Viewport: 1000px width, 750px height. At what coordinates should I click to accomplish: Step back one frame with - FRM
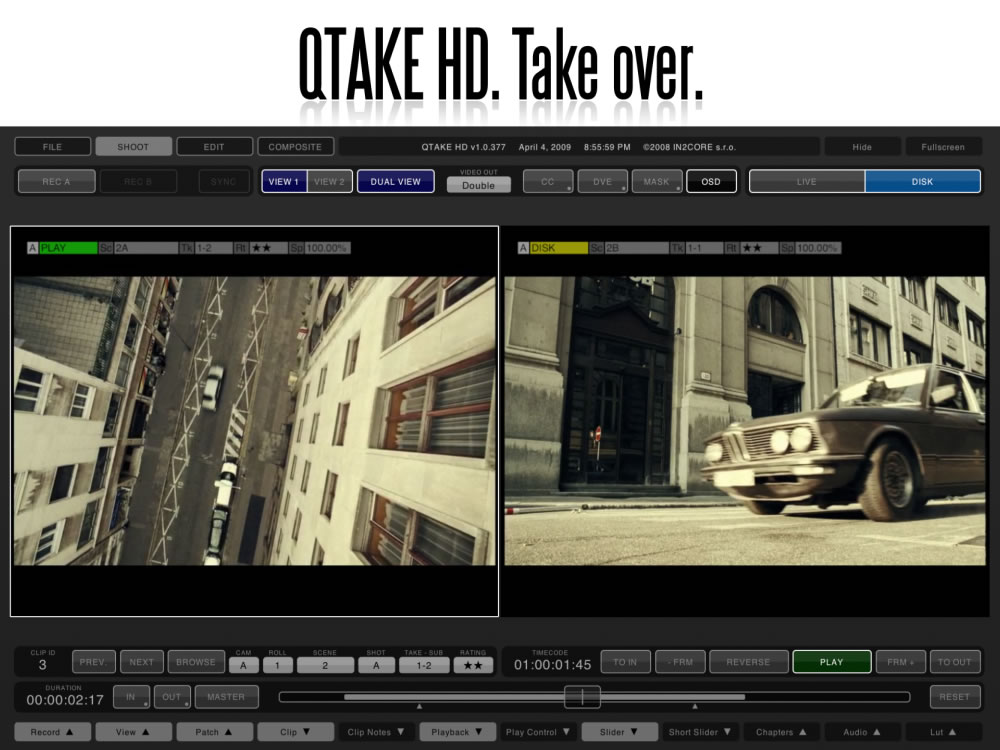680,662
